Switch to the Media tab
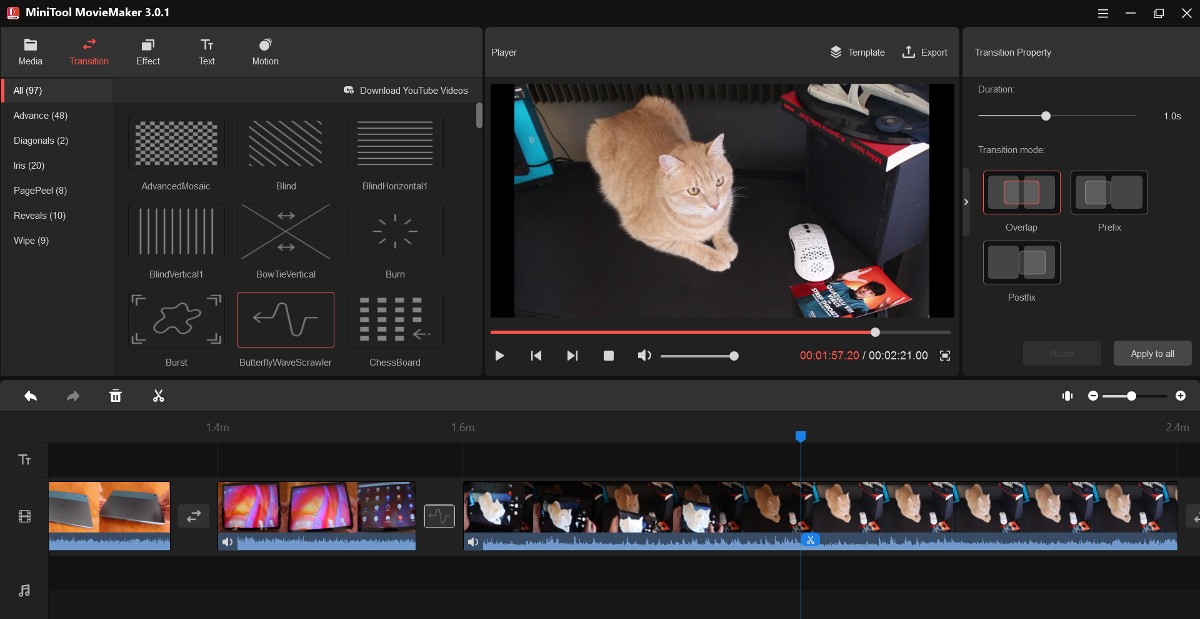The image size is (1200, 619). click(30, 51)
